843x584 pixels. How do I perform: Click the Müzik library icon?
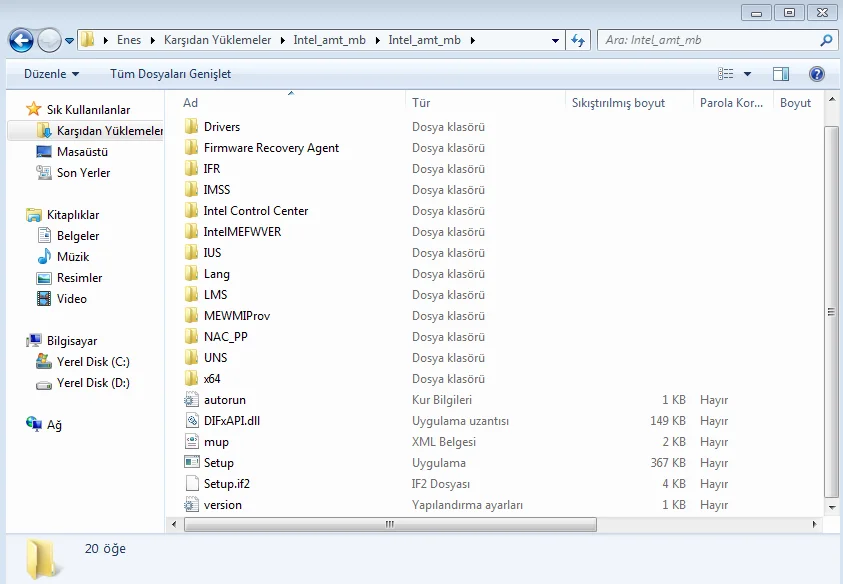tap(44, 257)
